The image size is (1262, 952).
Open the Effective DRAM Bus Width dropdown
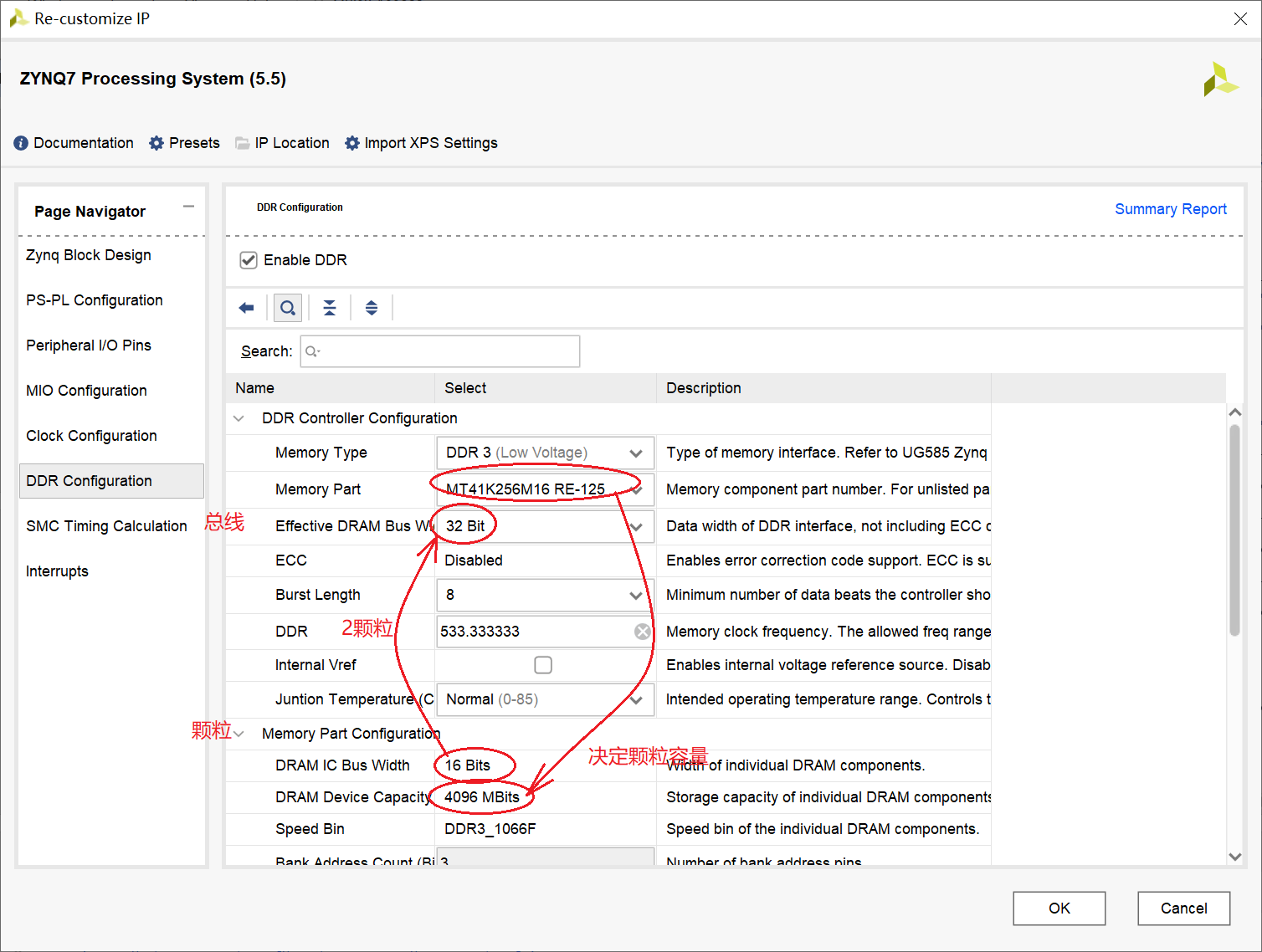coord(545,526)
